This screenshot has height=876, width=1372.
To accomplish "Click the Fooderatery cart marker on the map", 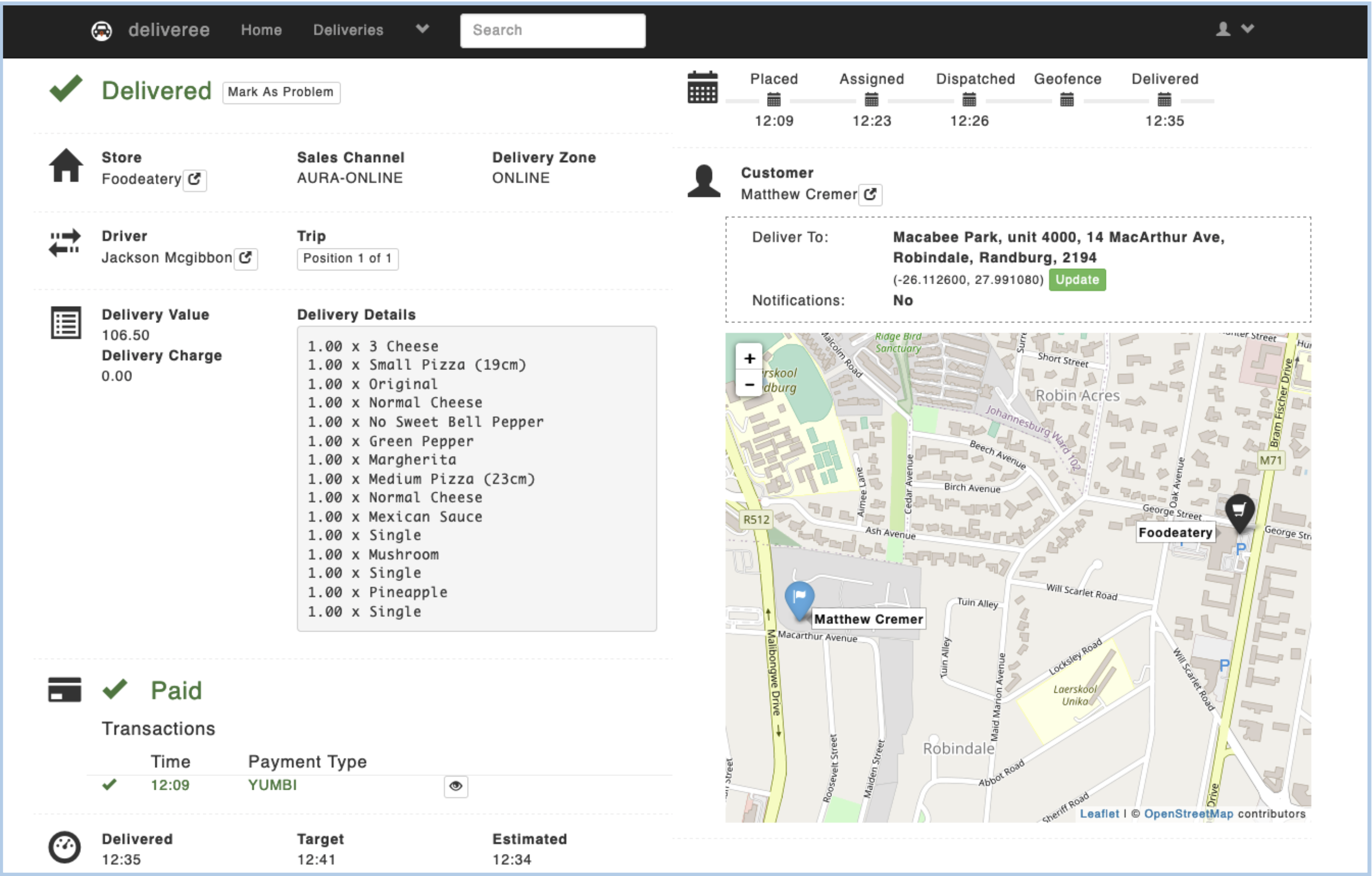I will (x=1239, y=511).
